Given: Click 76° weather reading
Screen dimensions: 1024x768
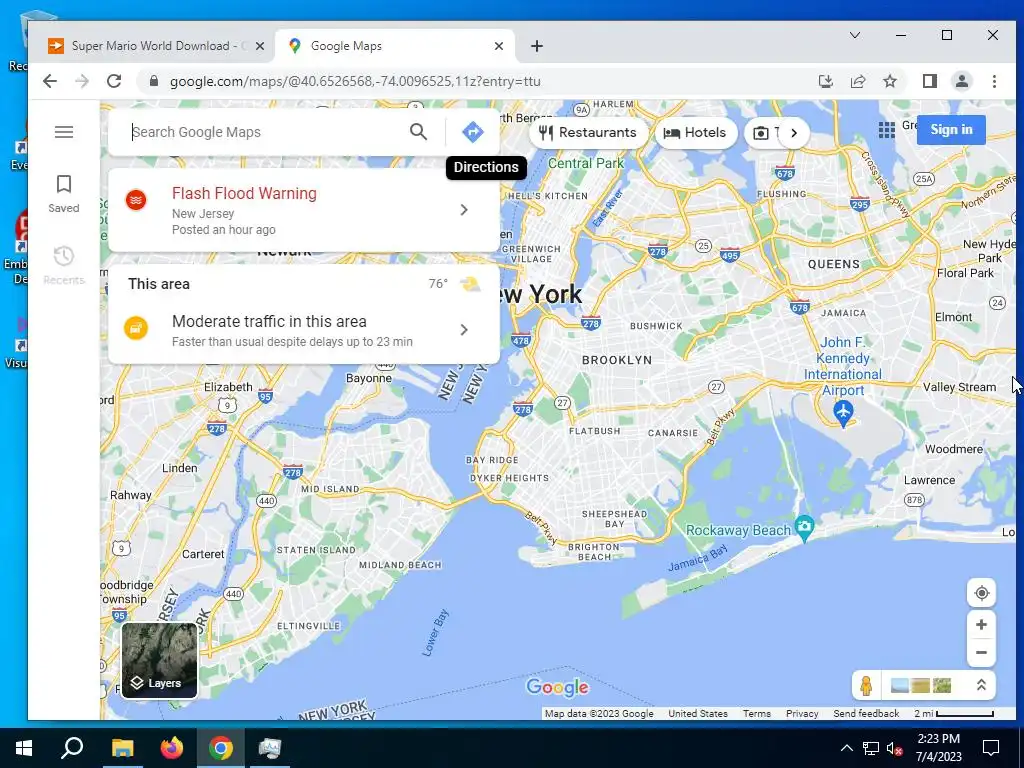Looking at the screenshot, I should coord(438,283).
